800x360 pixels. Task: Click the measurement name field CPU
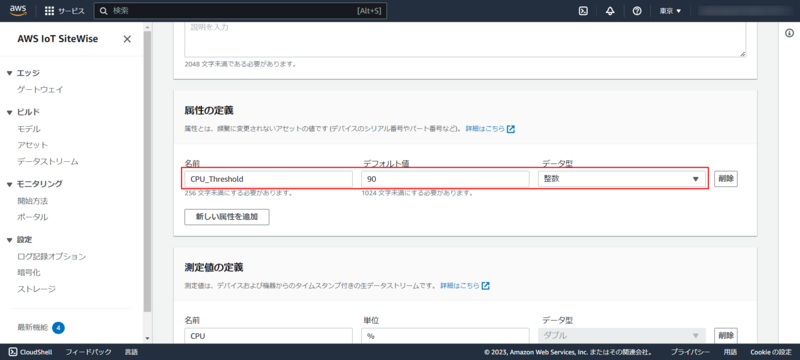[x=268, y=336]
